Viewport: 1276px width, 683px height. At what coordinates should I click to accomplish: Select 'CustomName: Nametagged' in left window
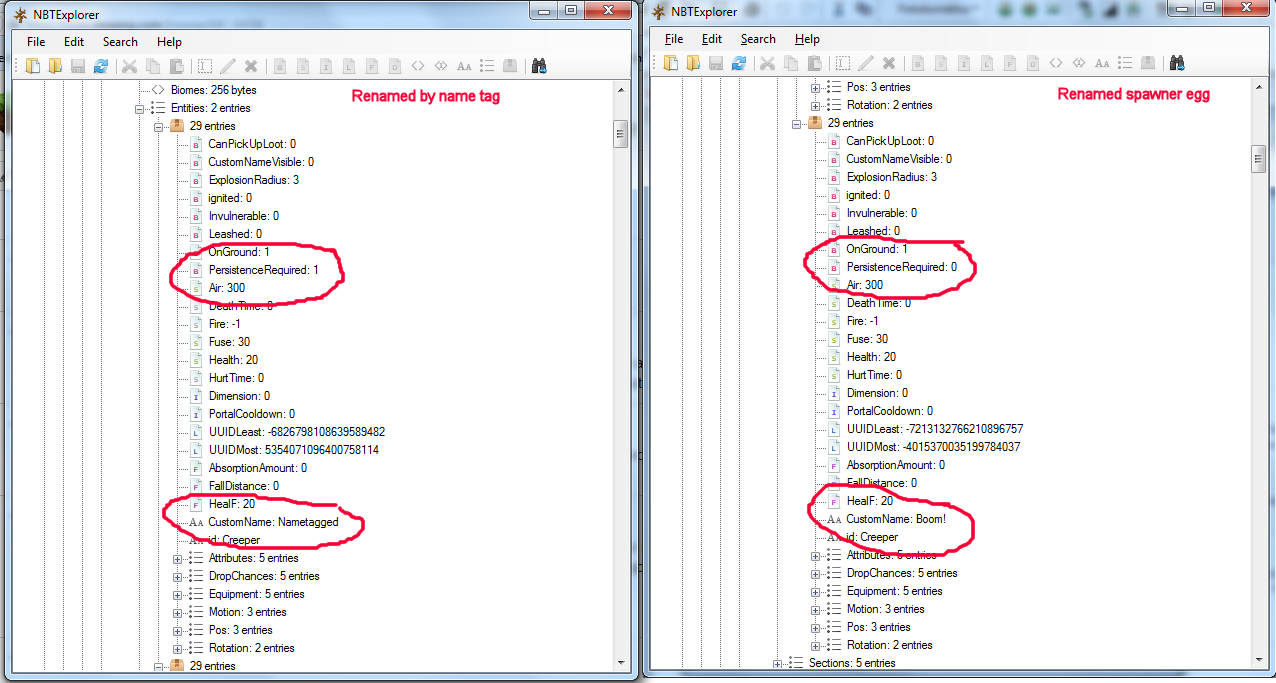(273, 522)
